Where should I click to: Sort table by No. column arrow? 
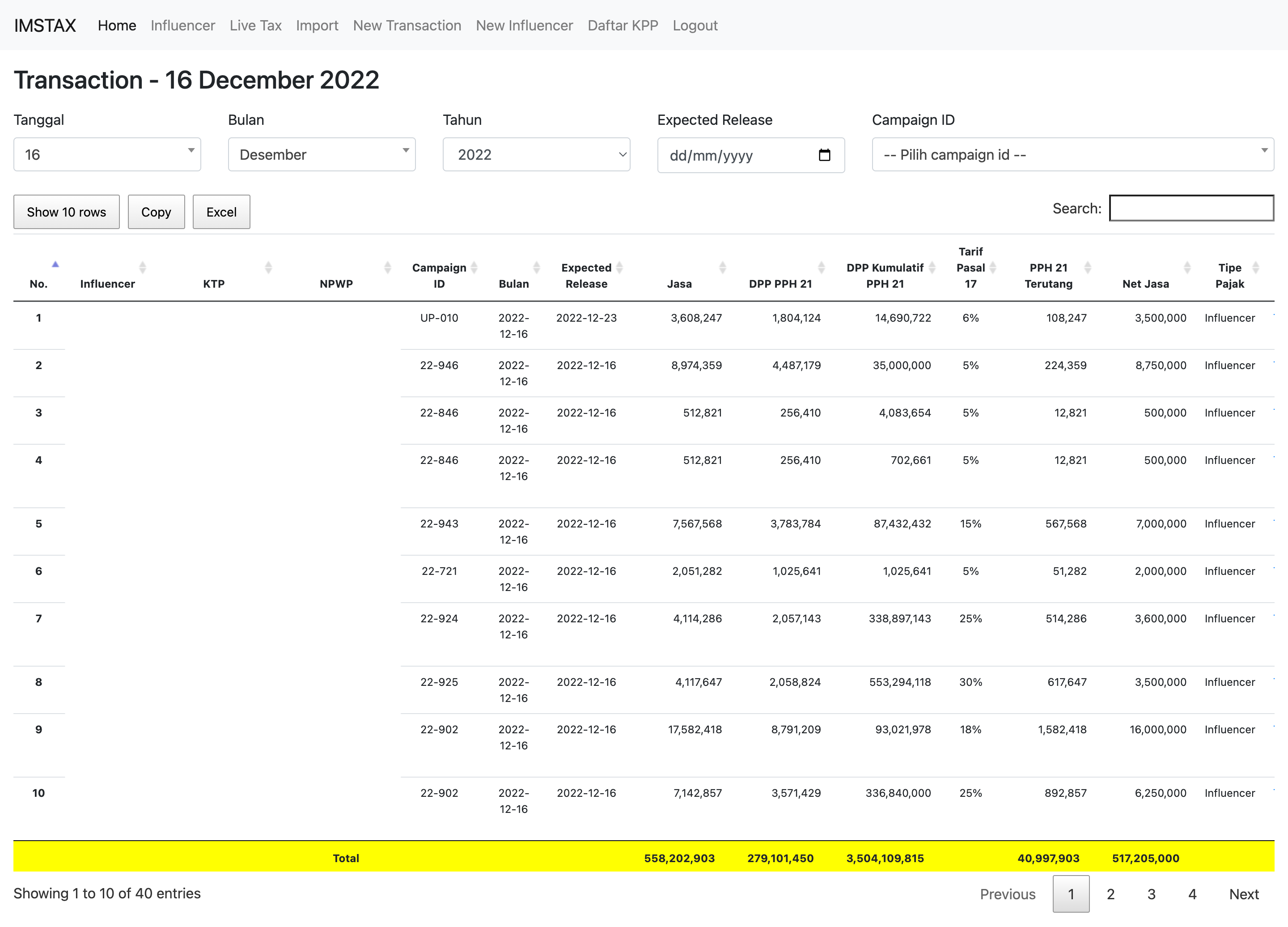55,265
